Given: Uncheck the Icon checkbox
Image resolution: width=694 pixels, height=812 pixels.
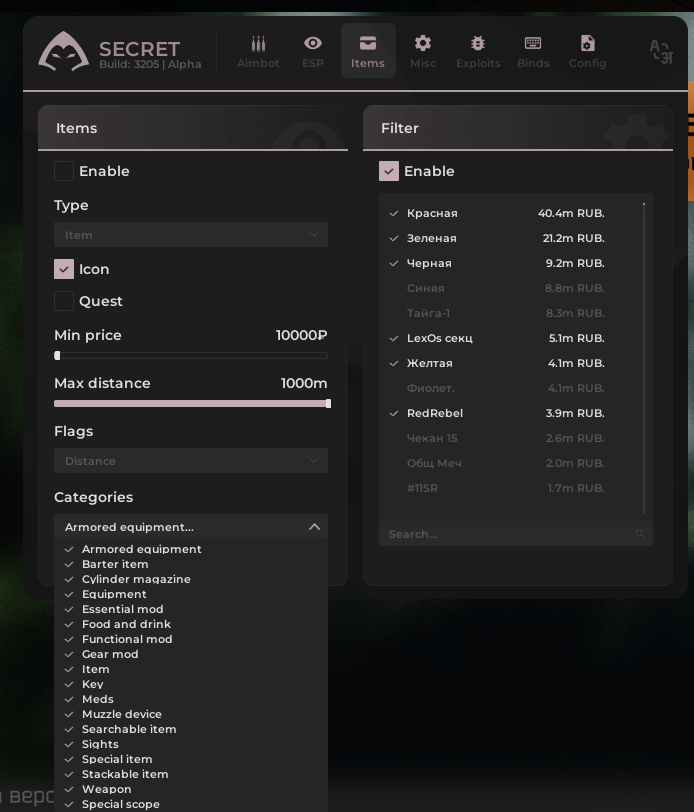Looking at the screenshot, I should [x=64, y=269].
